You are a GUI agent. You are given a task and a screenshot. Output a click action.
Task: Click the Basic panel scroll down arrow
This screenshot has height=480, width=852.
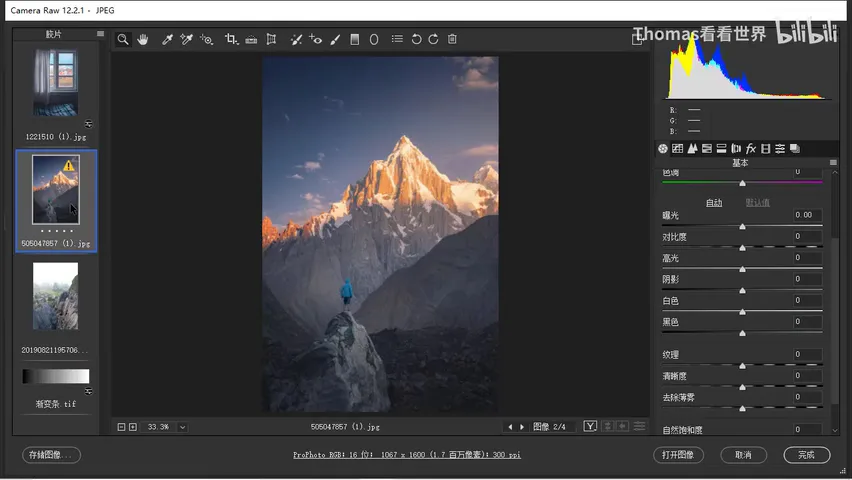[835, 430]
